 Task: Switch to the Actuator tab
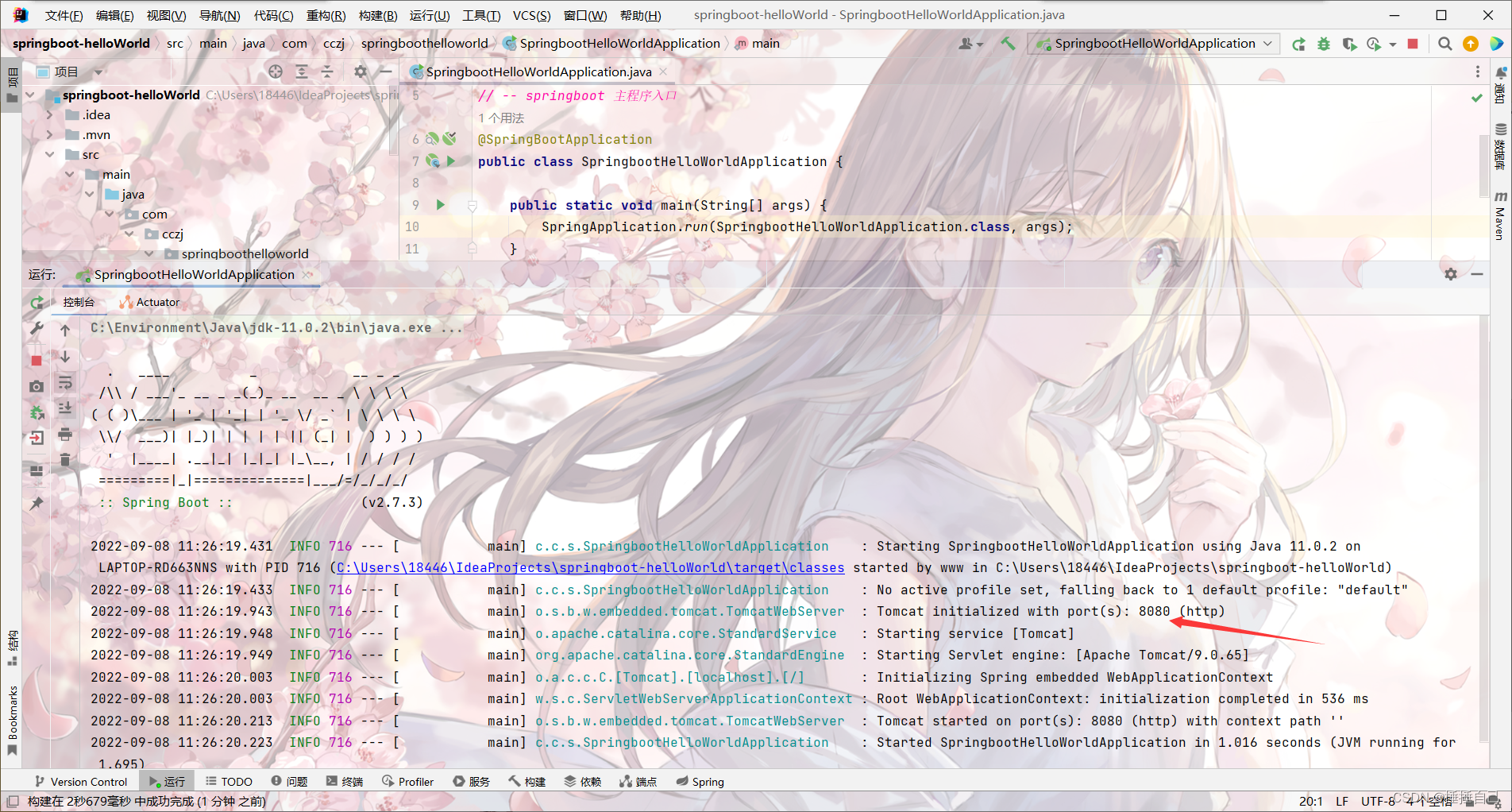(150, 302)
